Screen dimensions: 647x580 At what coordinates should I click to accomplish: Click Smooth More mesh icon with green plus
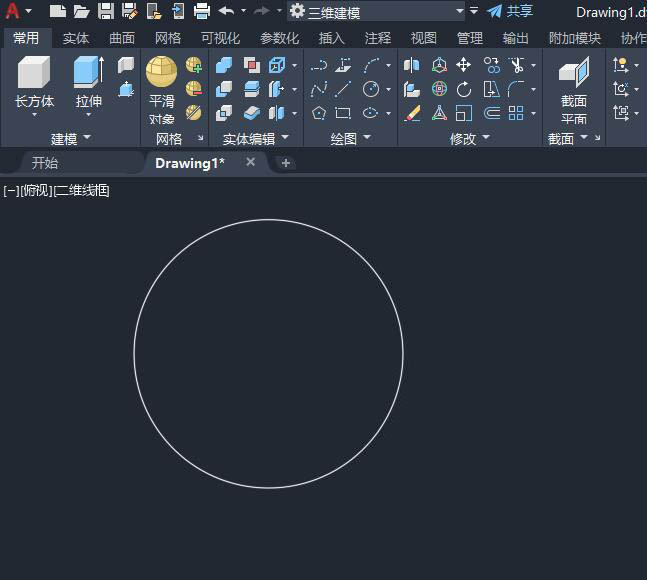click(194, 65)
